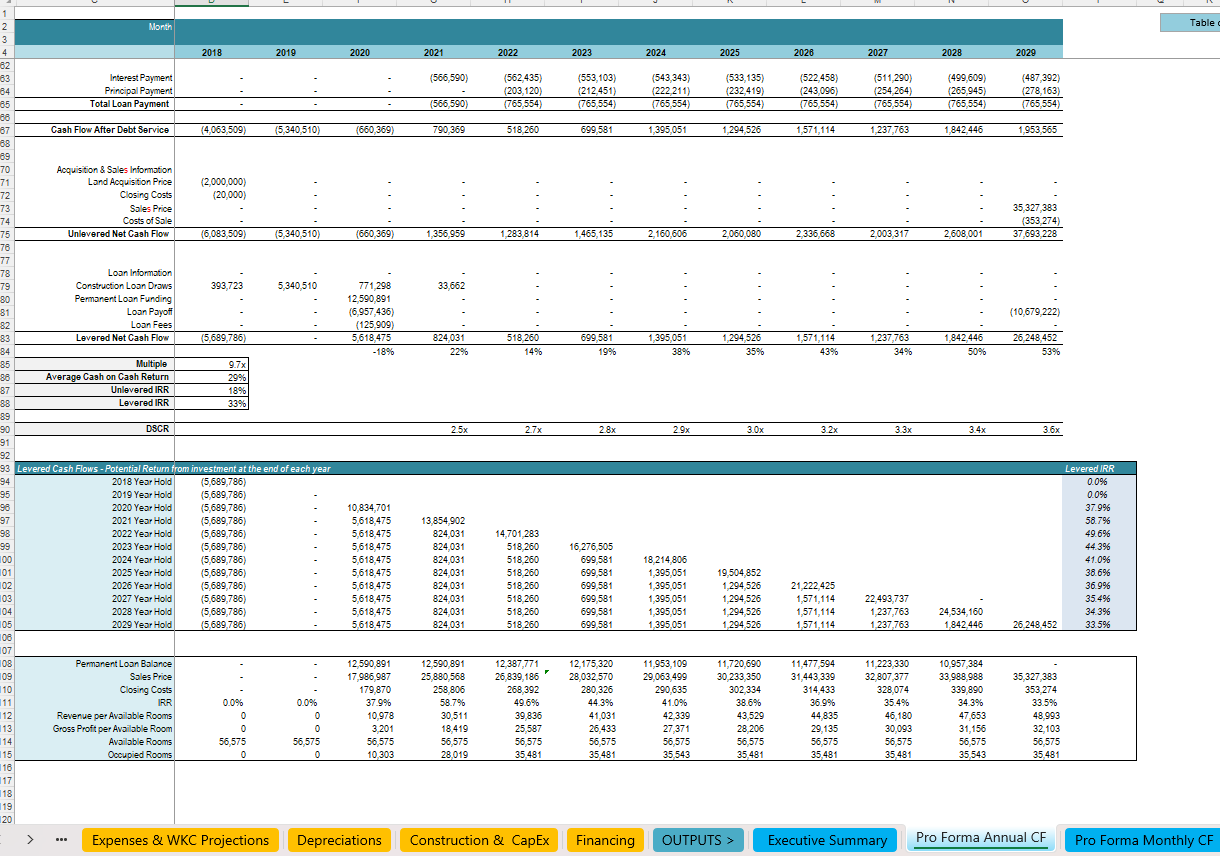The height and width of the screenshot is (857, 1220).
Task: Open the Executive Summary tab
Action: point(827,840)
